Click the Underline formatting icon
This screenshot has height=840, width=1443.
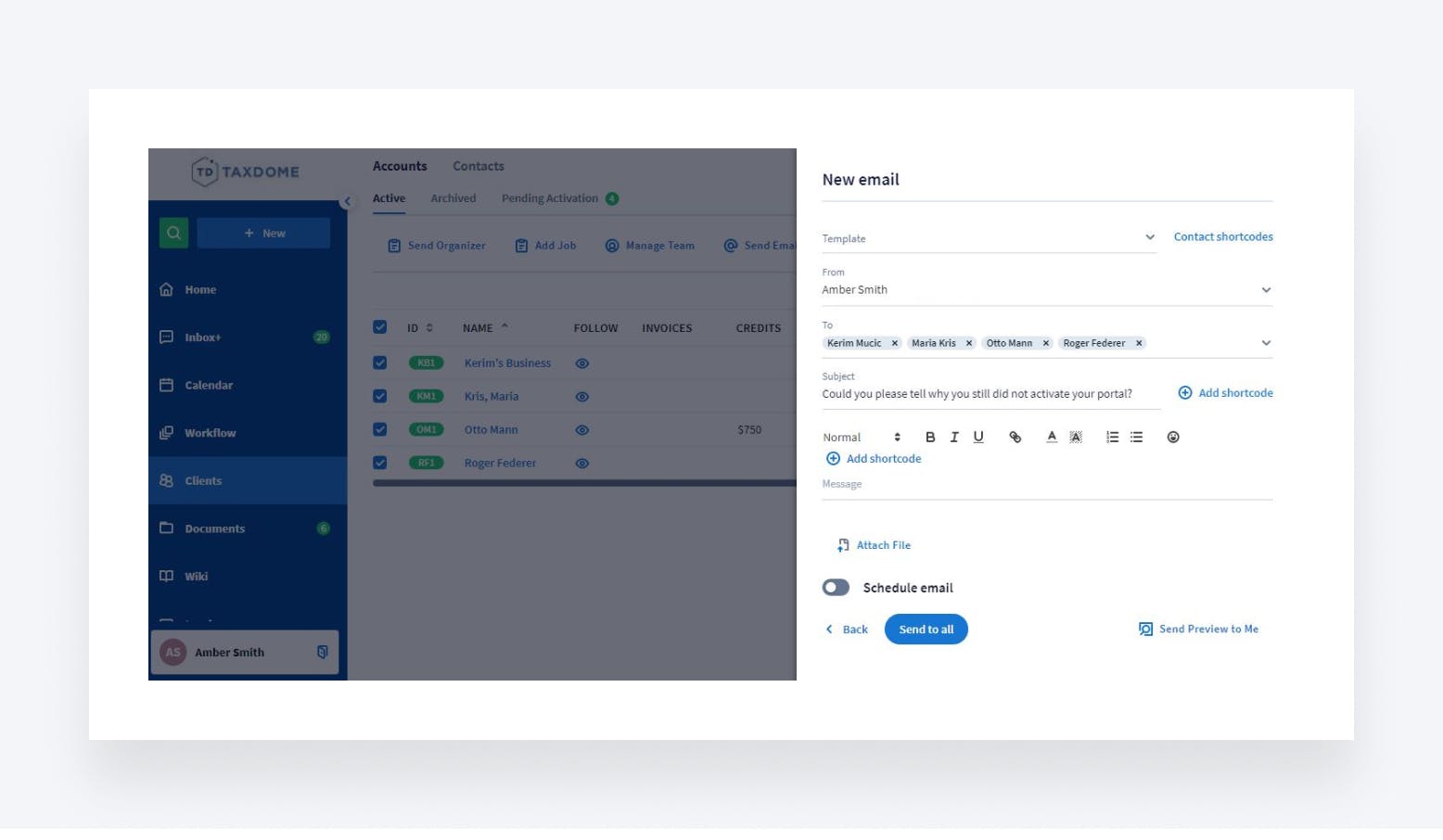978,438
